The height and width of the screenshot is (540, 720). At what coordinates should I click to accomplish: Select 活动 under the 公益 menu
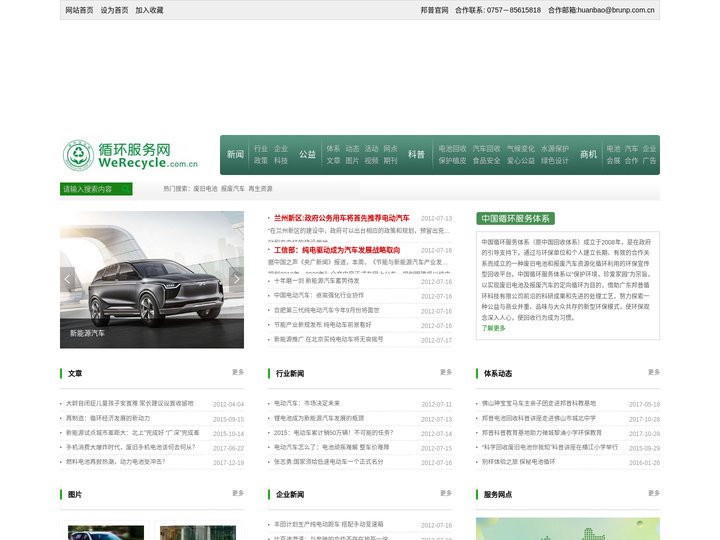(371, 148)
